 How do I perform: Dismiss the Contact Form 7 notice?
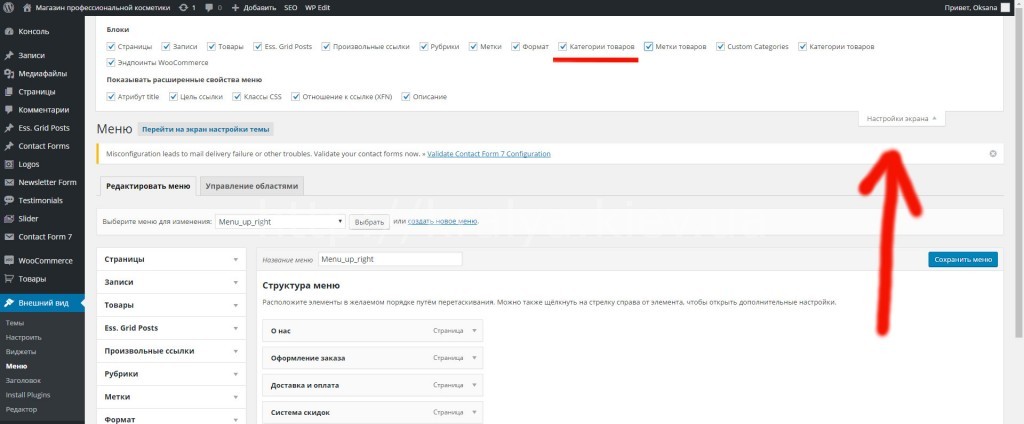point(993,154)
